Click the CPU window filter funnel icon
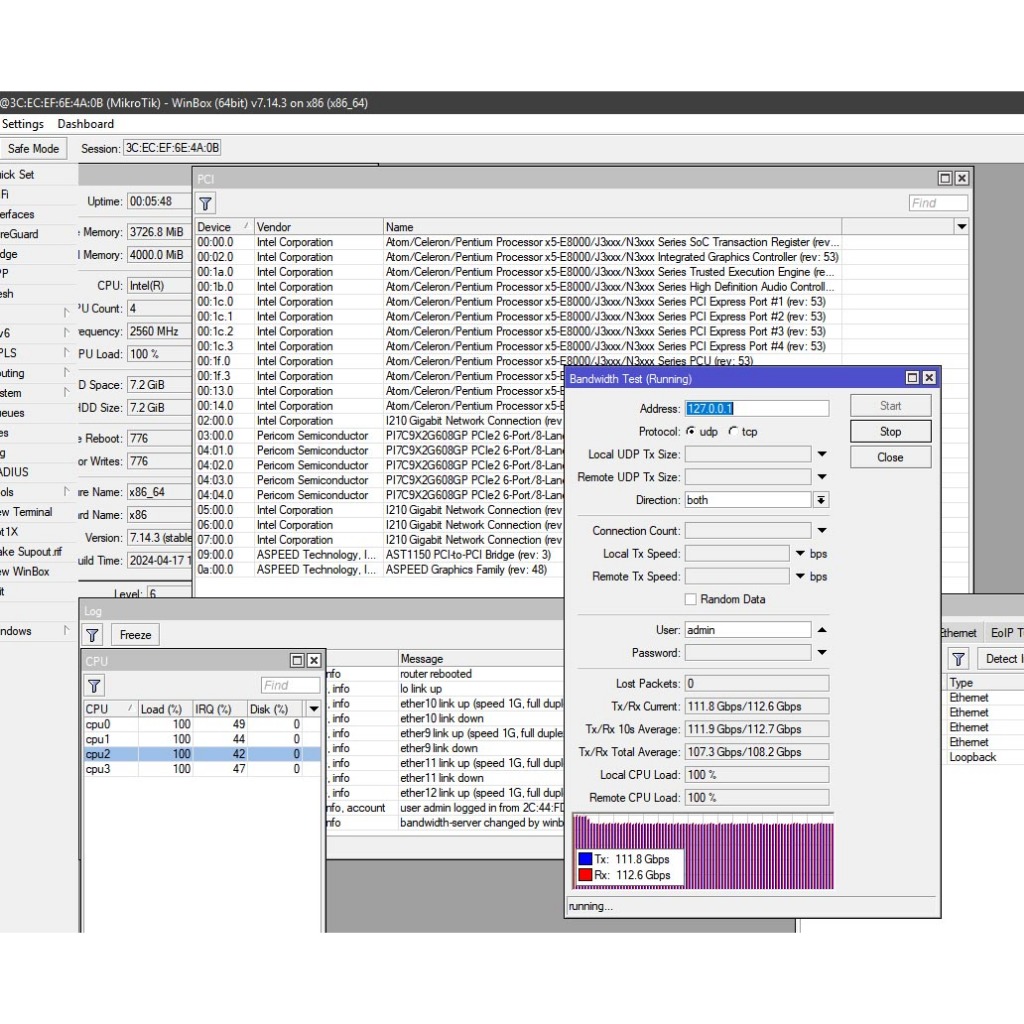 [94, 685]
